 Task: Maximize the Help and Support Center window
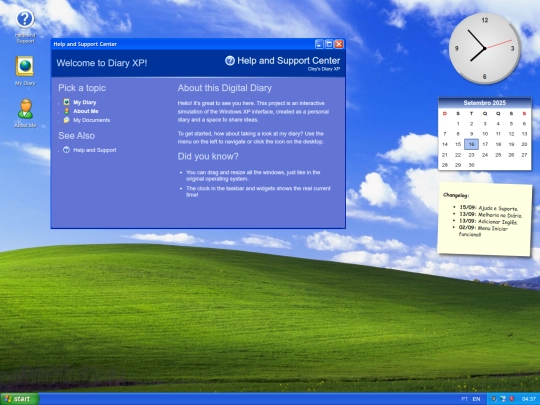click(329, 44)
